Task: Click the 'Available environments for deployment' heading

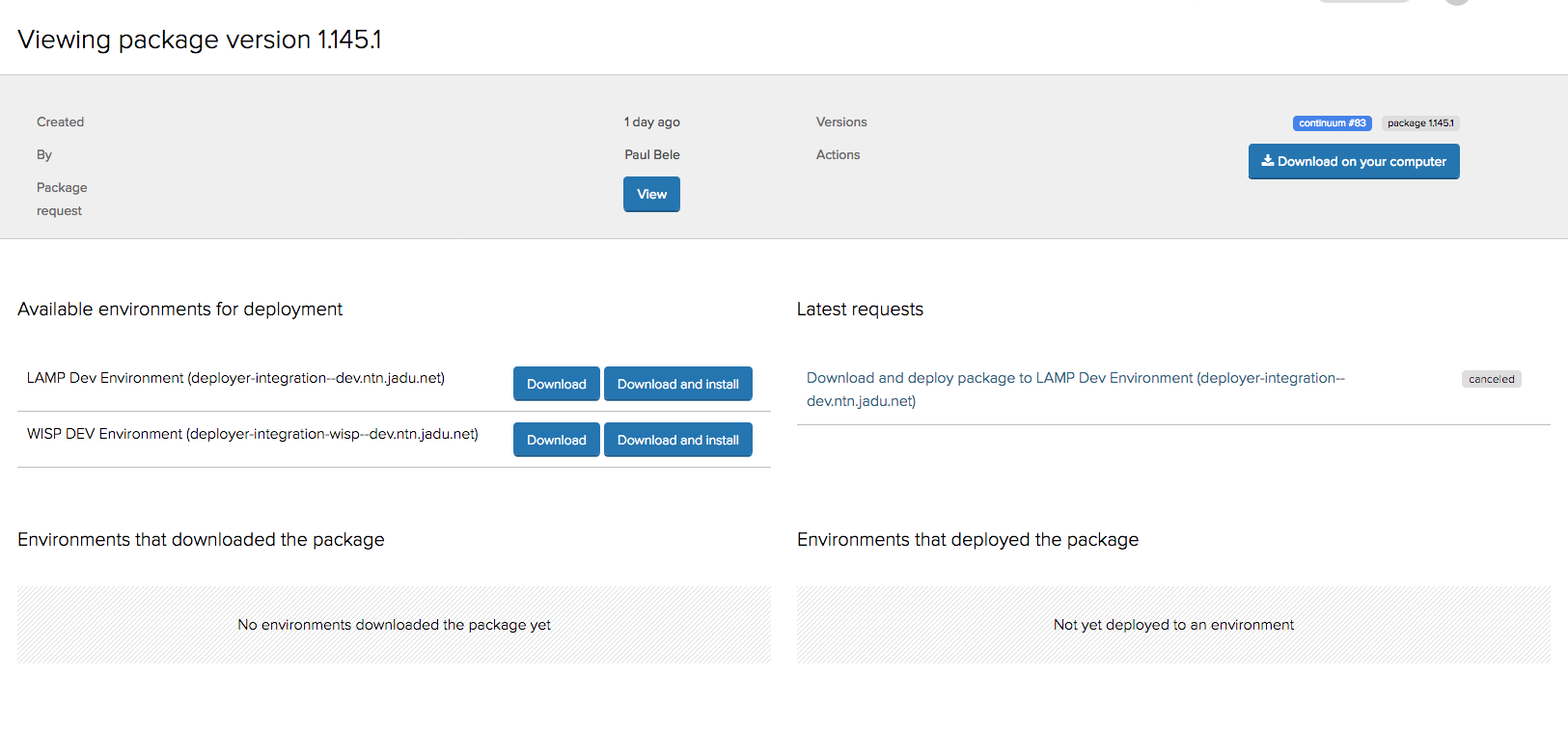Action: (180, 309)
